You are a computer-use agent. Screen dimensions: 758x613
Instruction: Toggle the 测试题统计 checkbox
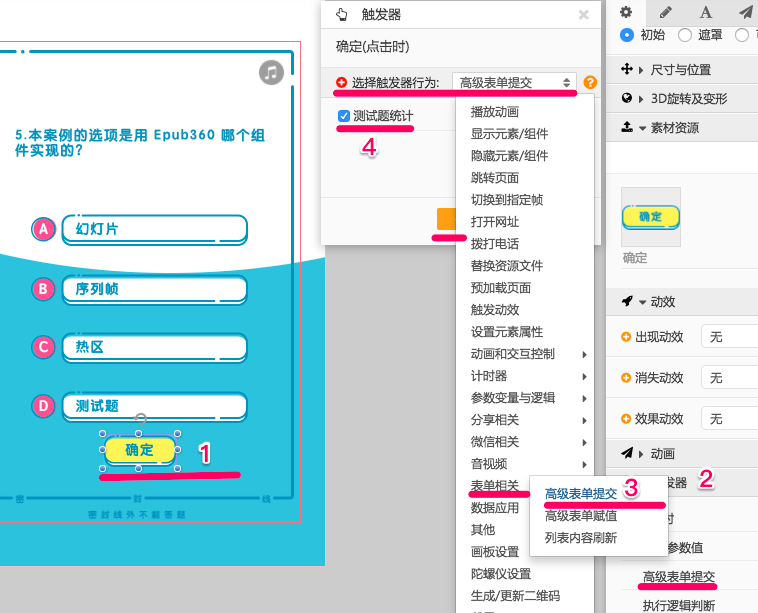pos(344,116)
